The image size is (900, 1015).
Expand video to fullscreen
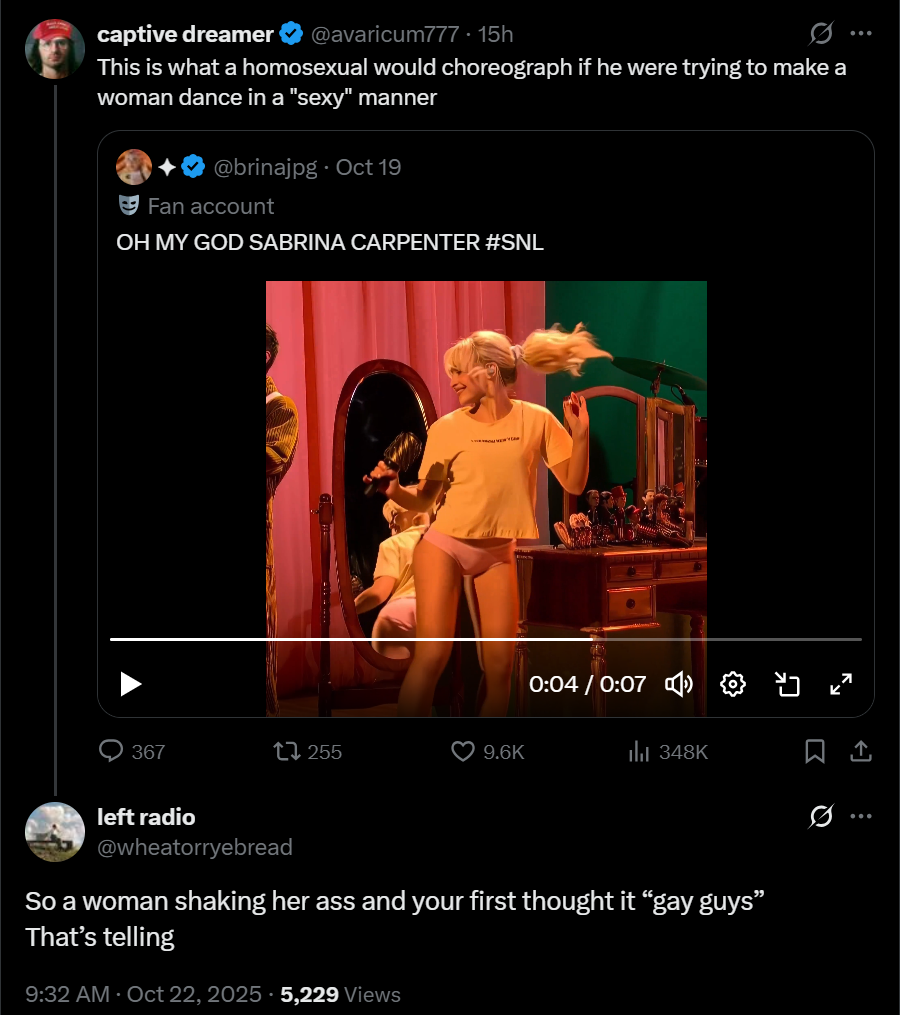841,684
